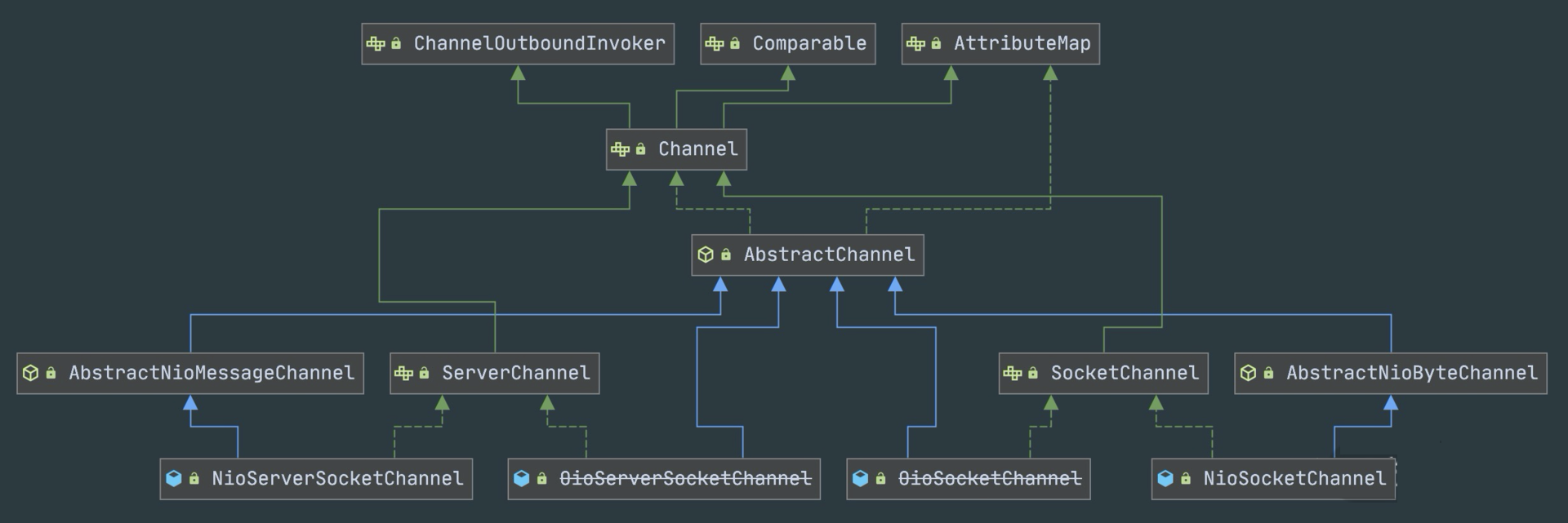The height and width of the screenshot is (523, 1568).
Task: Select the SocketChannel label text
Action: (x=1125, y=373)
